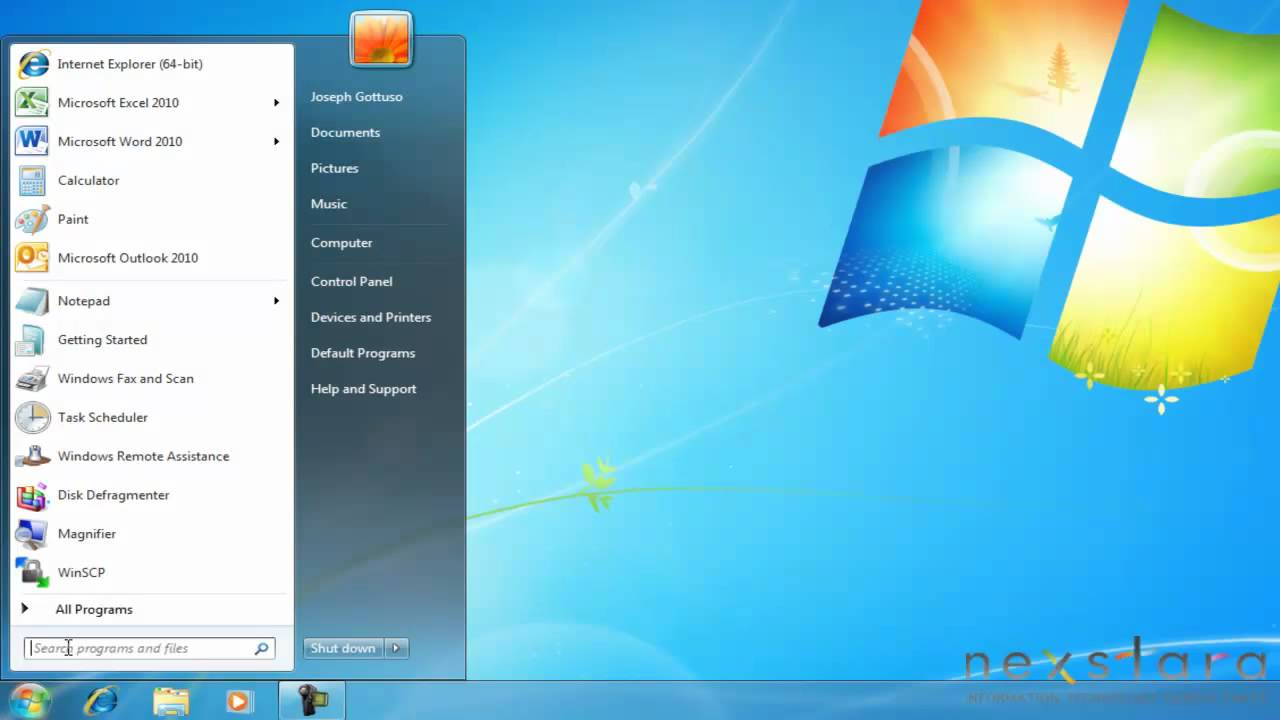Select the Magnifier text label
The height and width of the screenshot is (720, 1280).
point(87,534)
